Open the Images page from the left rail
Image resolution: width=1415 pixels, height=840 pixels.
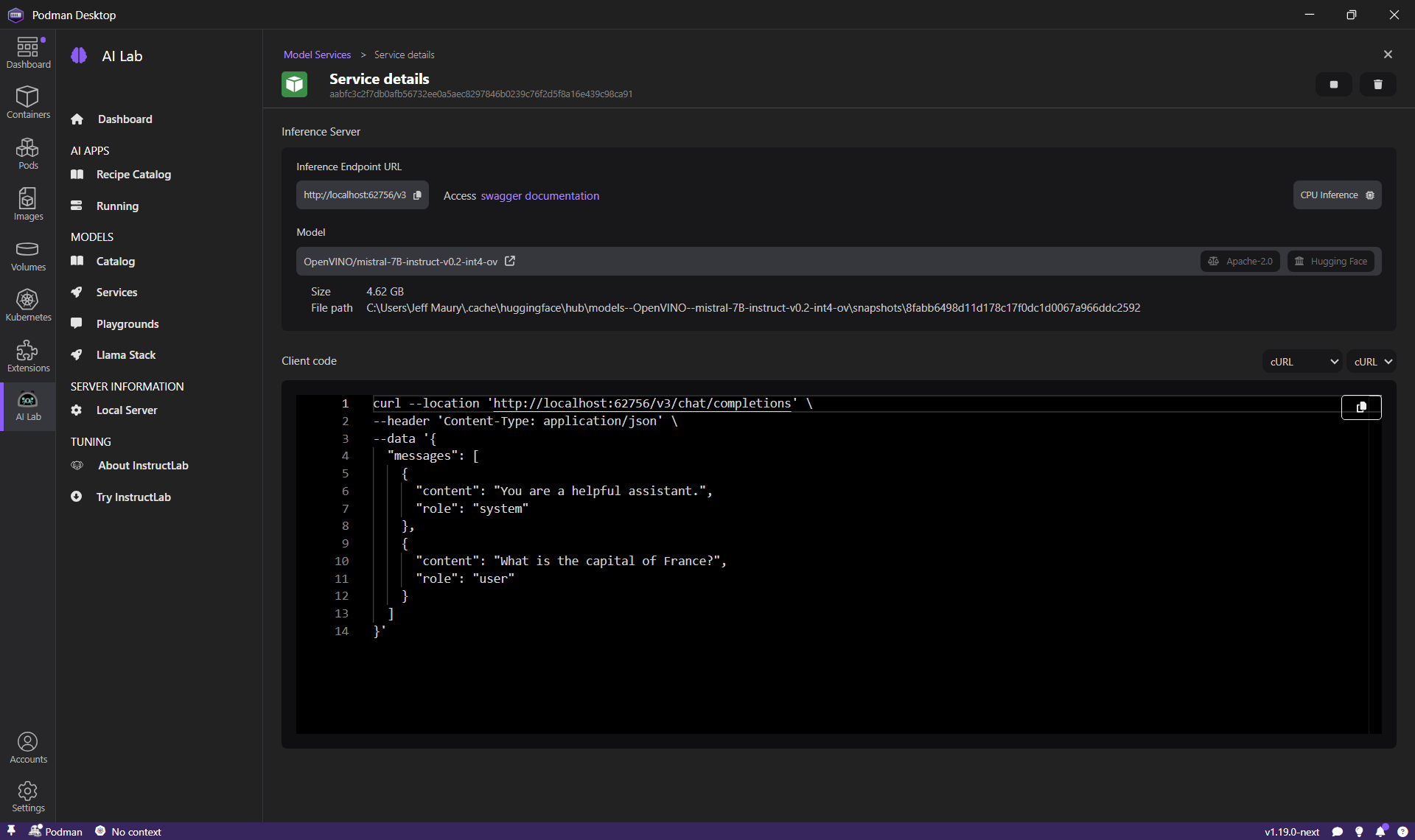28,204
